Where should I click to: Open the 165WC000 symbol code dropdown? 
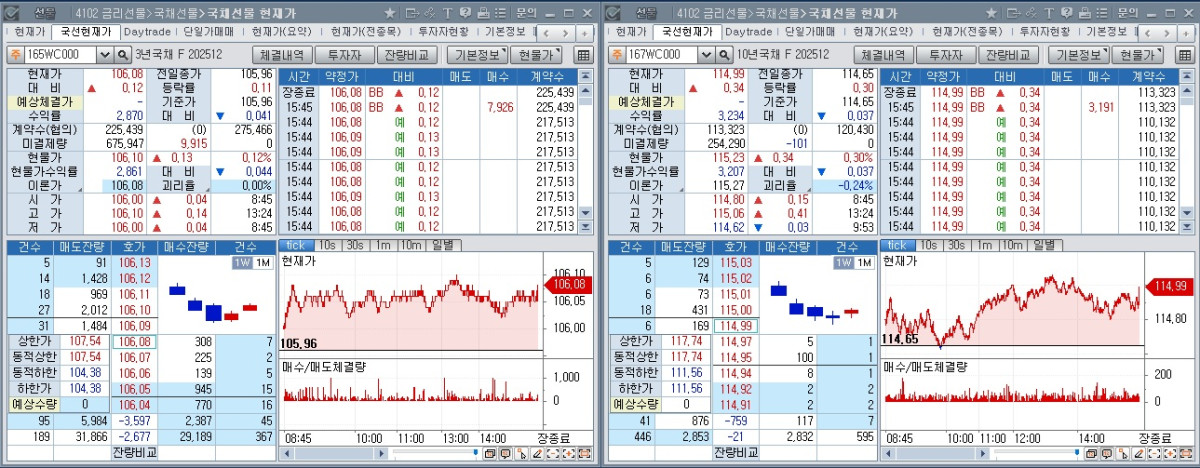coord(105,55)
